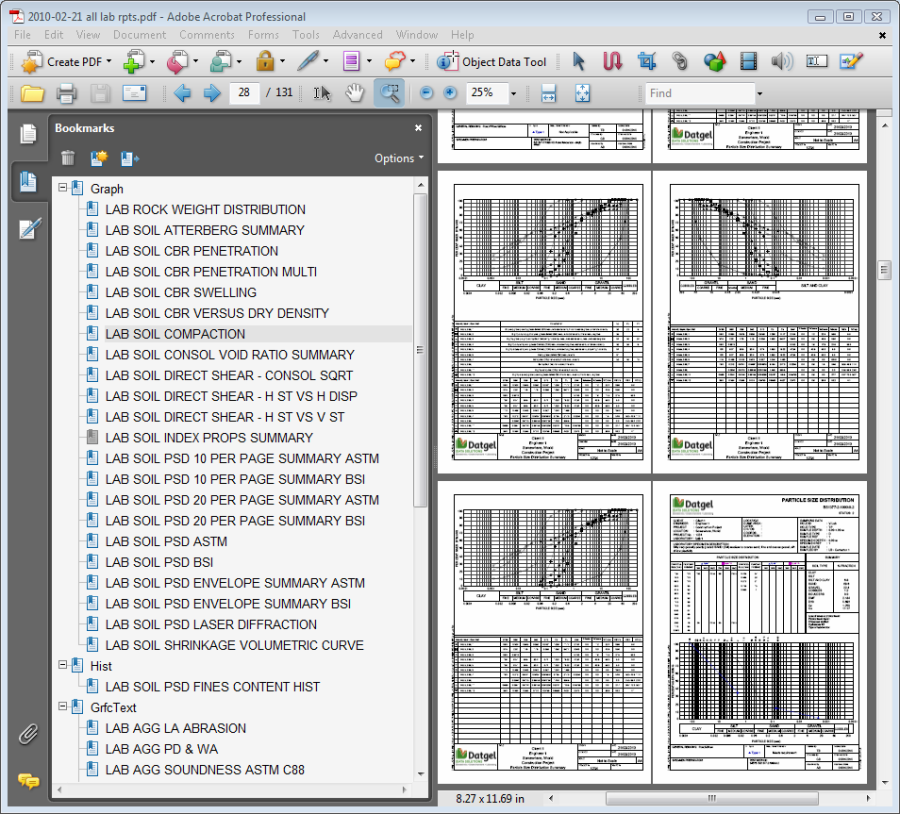
Task: Open the Pages panel in the sidebar
Action: (x=29, y=134)
